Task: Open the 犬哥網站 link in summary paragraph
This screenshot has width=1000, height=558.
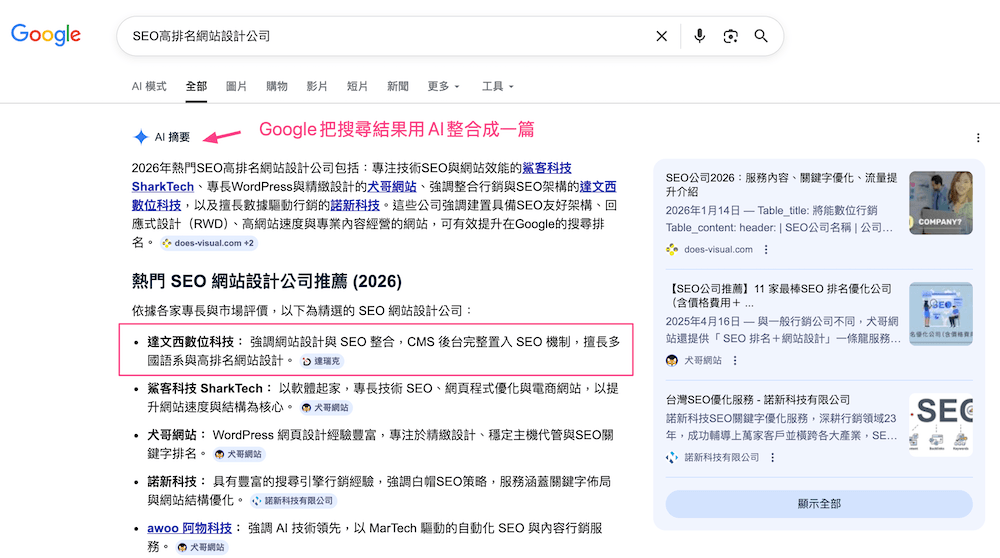Action: pyautogui.click(x=392, y=187)
